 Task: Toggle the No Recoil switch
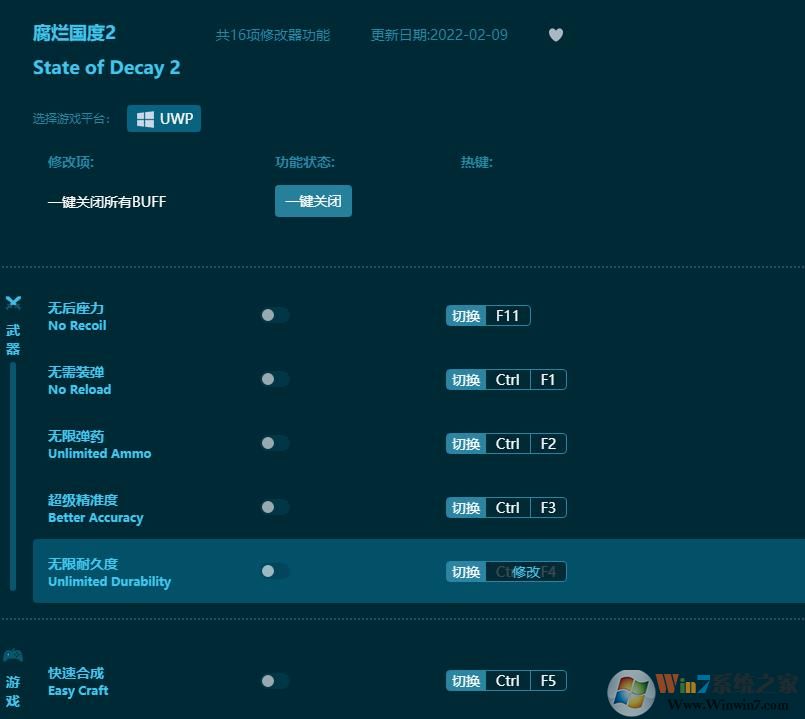[x=274, y=315]
